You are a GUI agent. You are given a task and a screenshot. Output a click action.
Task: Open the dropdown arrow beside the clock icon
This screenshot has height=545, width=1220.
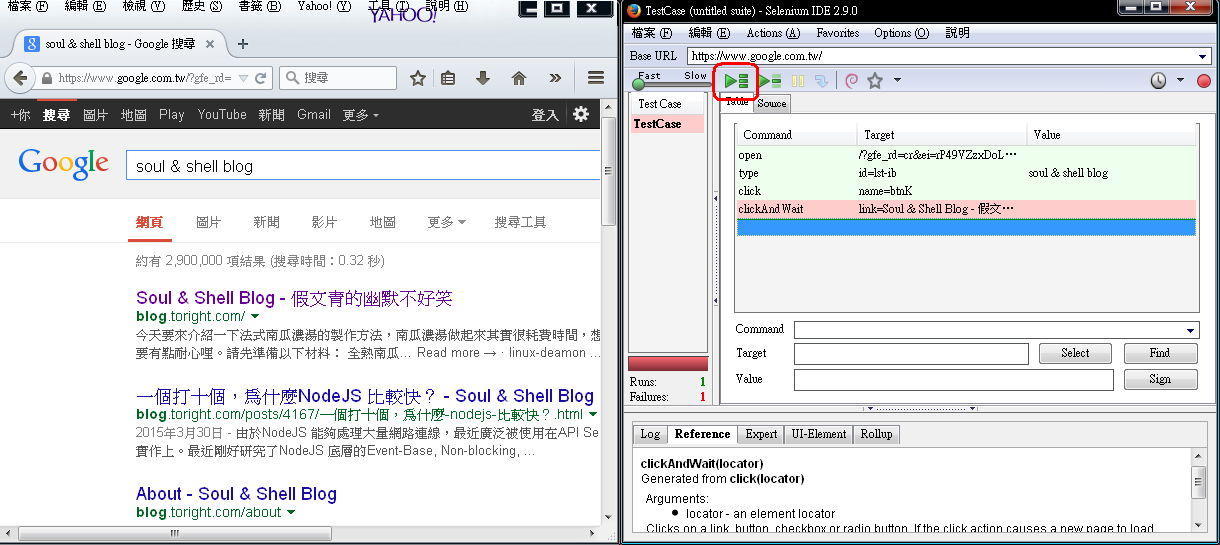1180,81
